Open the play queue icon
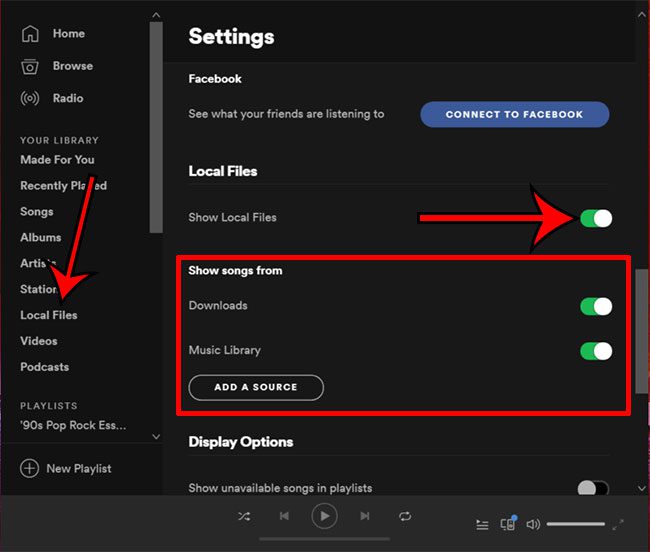The height and width of the screenshot is (552, 650). 483,524
